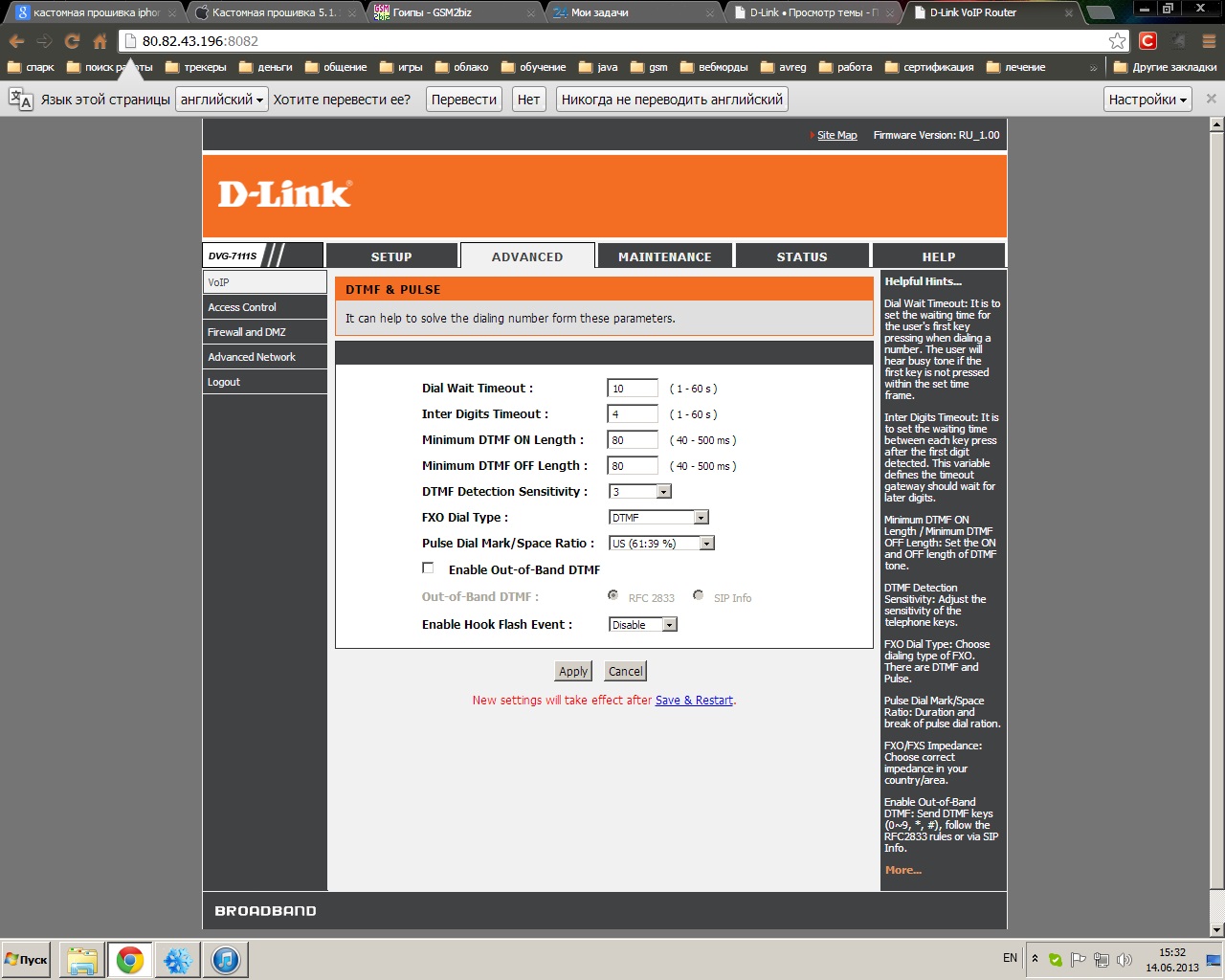Click the Dial Wait Timeout input field
The image size is (1225, 980).
point(633,389)
